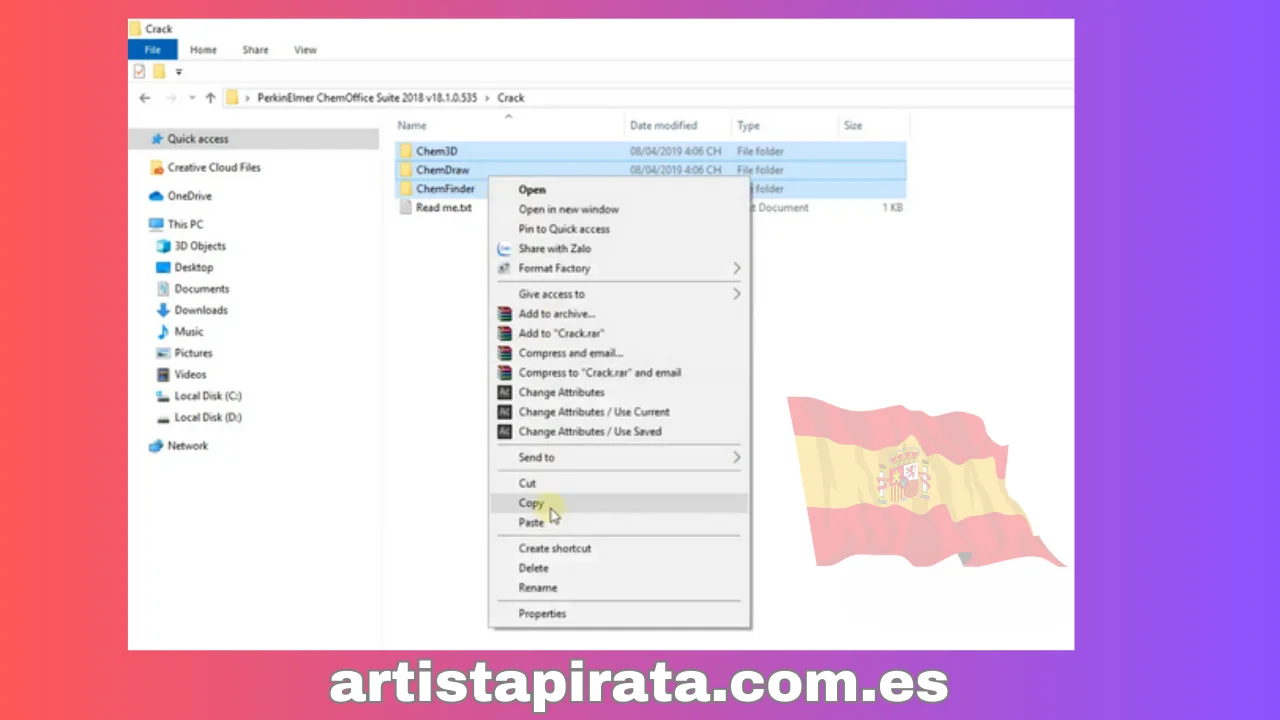Expand the Send to submenu arrow
Screen dimensions: 1280x720
737,457
